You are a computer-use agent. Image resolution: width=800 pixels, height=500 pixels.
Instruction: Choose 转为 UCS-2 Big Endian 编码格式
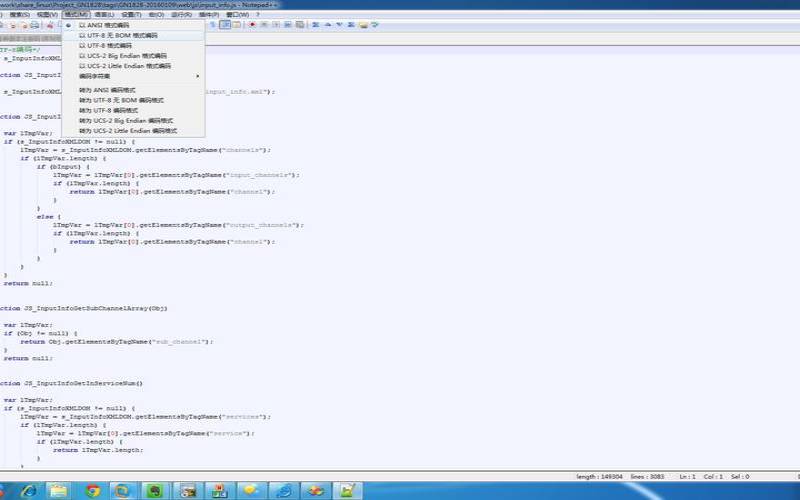[x=134, y=120]
